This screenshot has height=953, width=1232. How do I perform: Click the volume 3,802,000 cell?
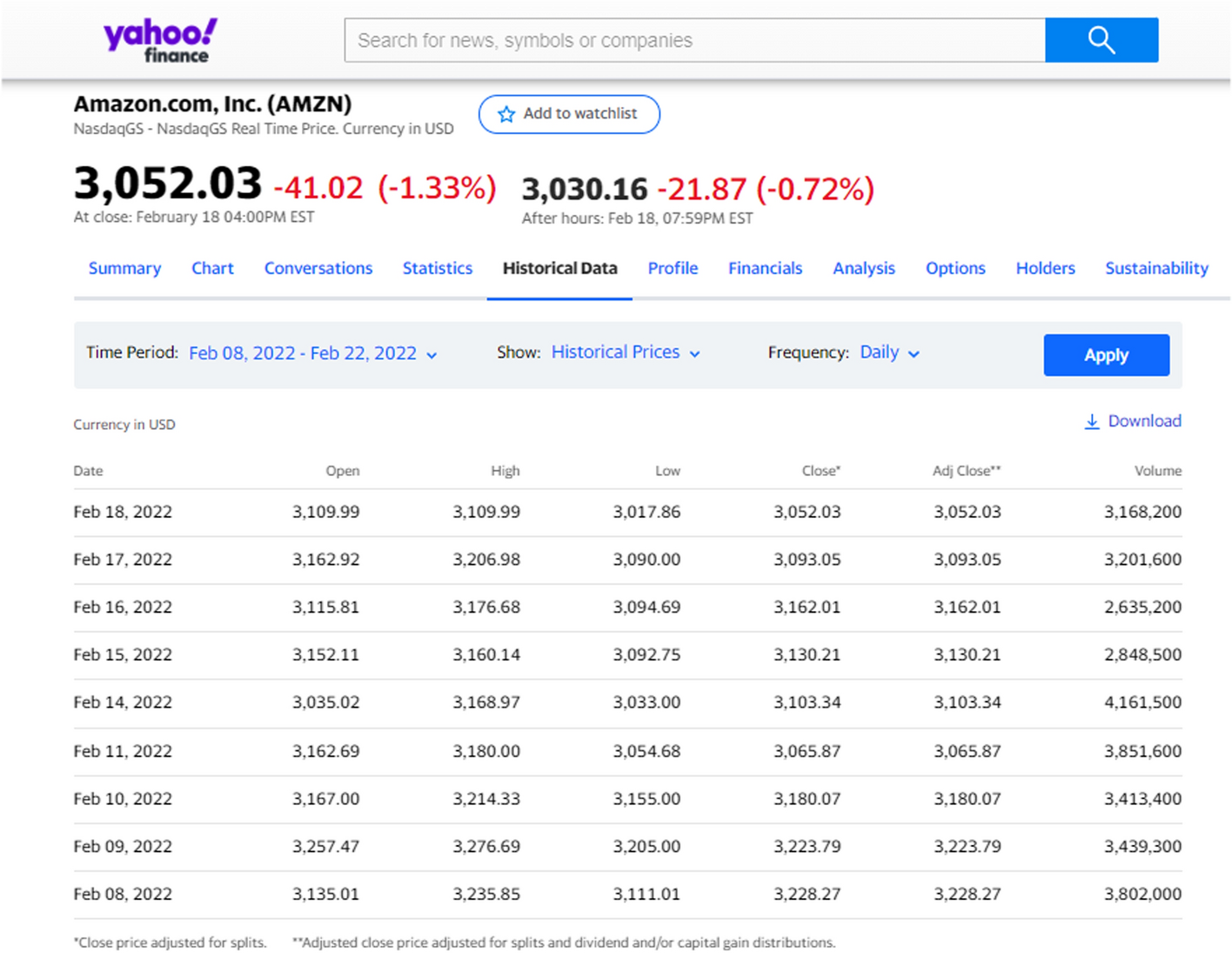(x=1142, y=895)
